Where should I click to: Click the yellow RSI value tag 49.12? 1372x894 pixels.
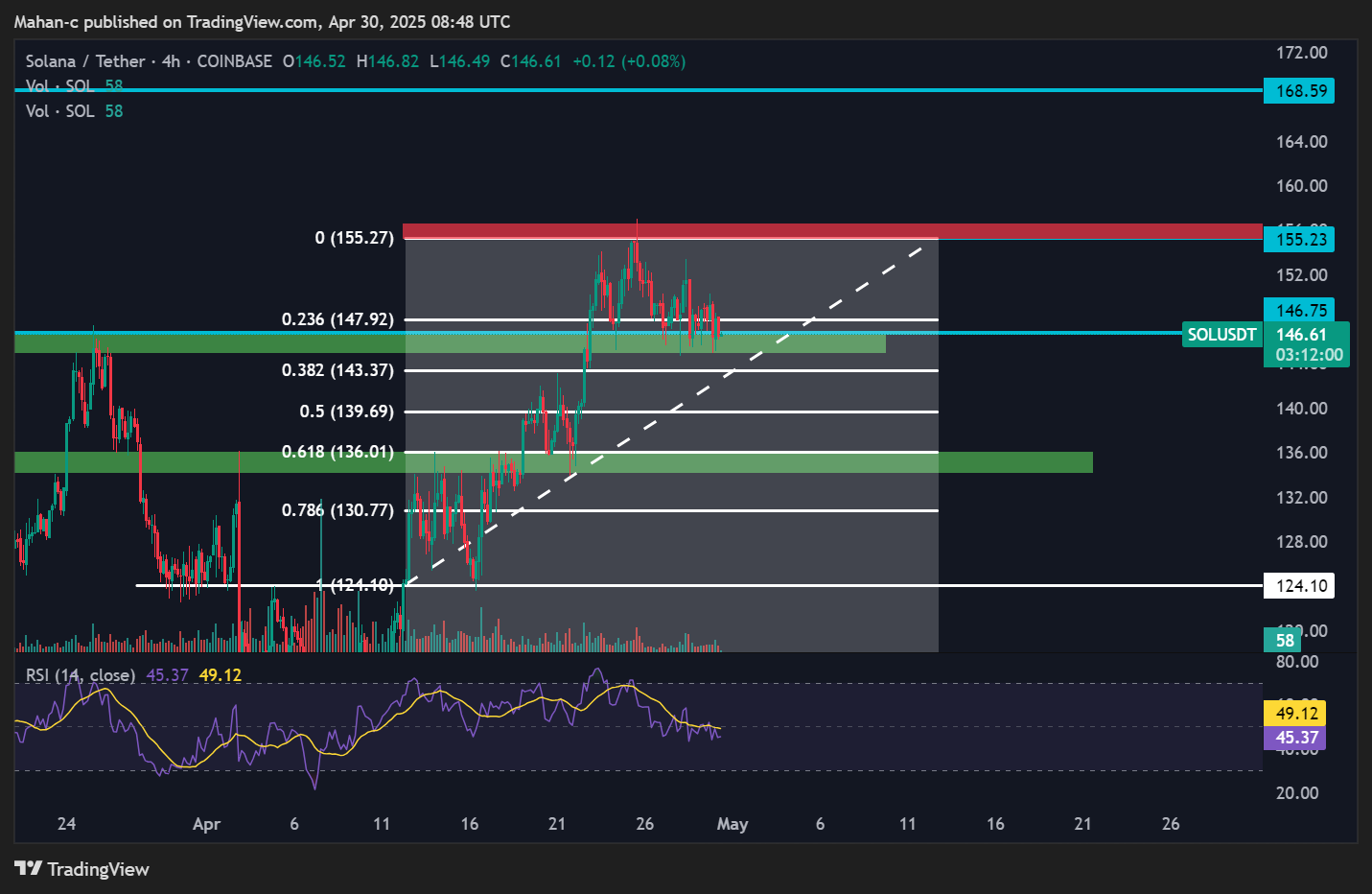pyautogui.click(x=1295, y=714)
